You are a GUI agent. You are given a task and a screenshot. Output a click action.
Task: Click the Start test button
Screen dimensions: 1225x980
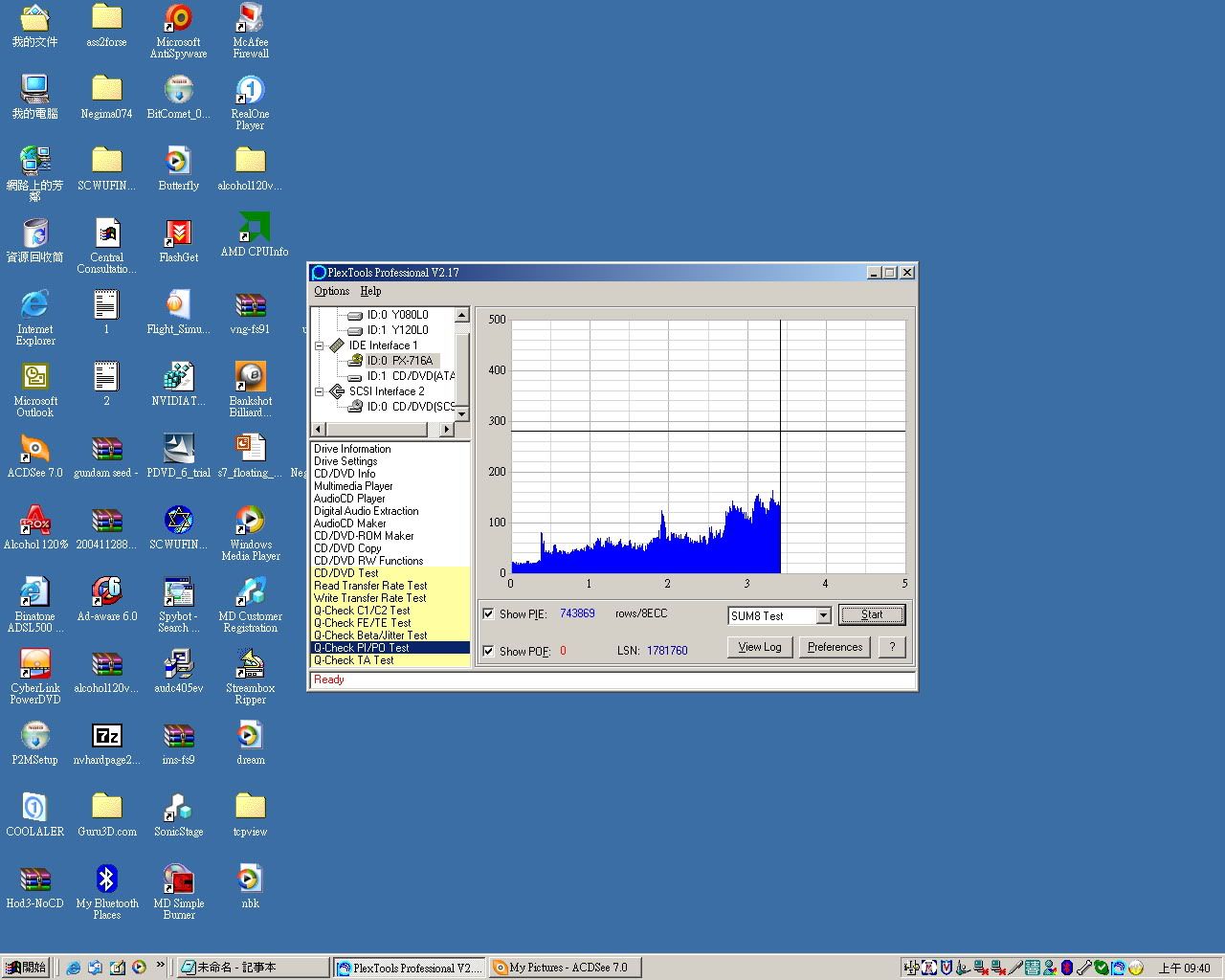871,614
